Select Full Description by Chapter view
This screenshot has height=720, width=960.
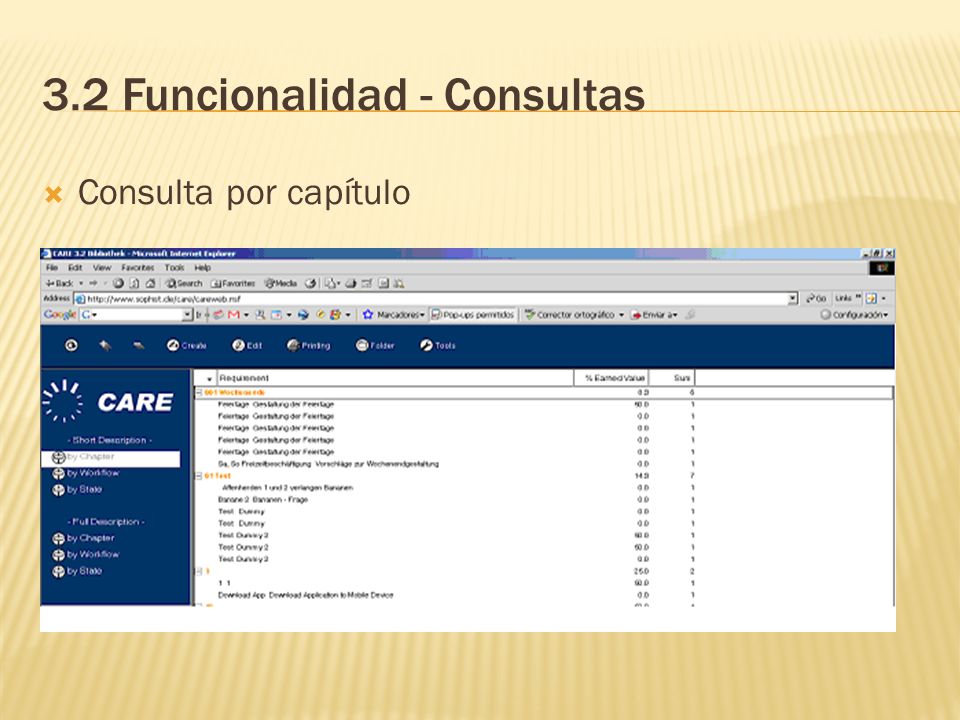[x=83, y=538]
